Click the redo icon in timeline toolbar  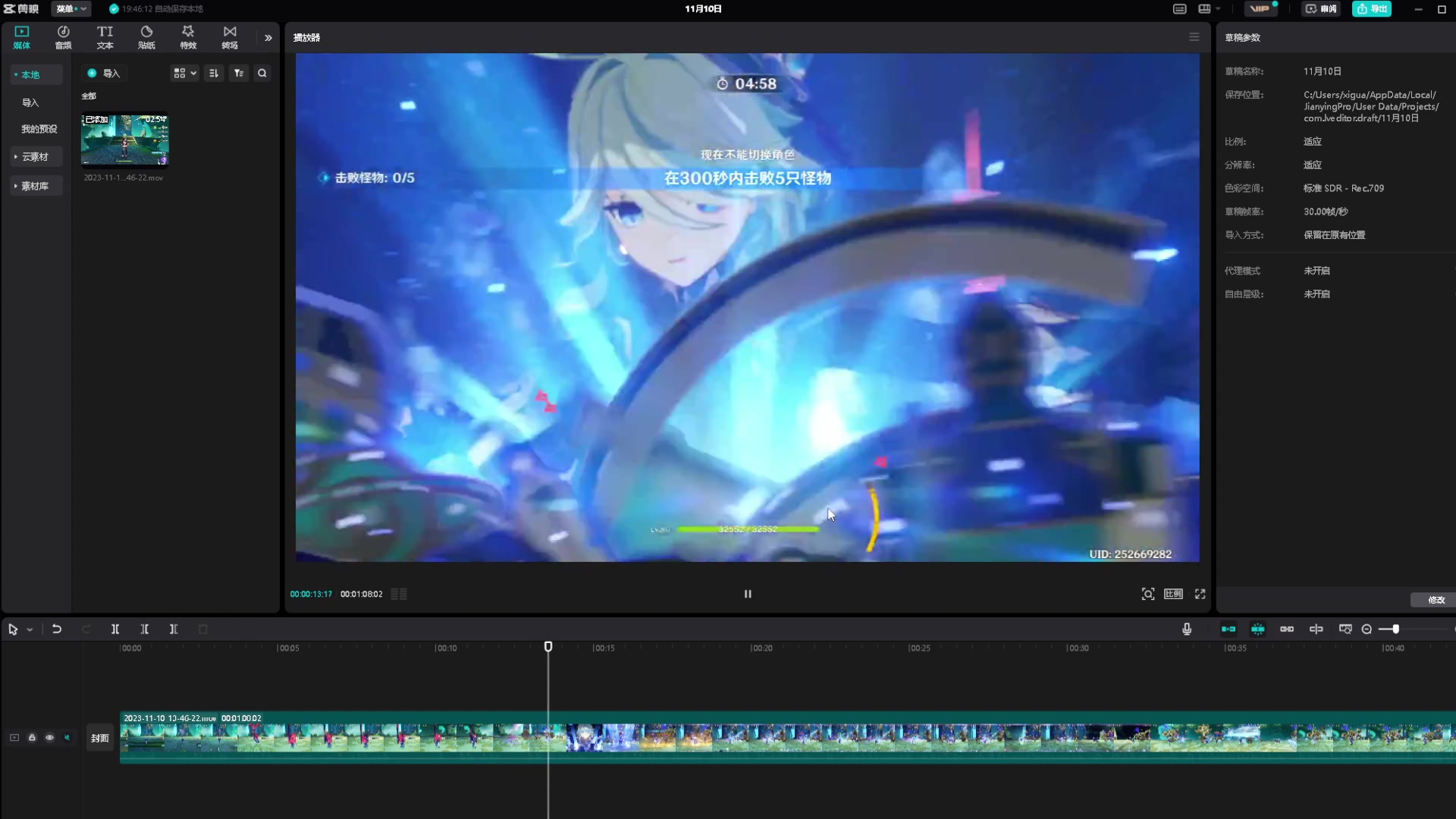[86, 629]
